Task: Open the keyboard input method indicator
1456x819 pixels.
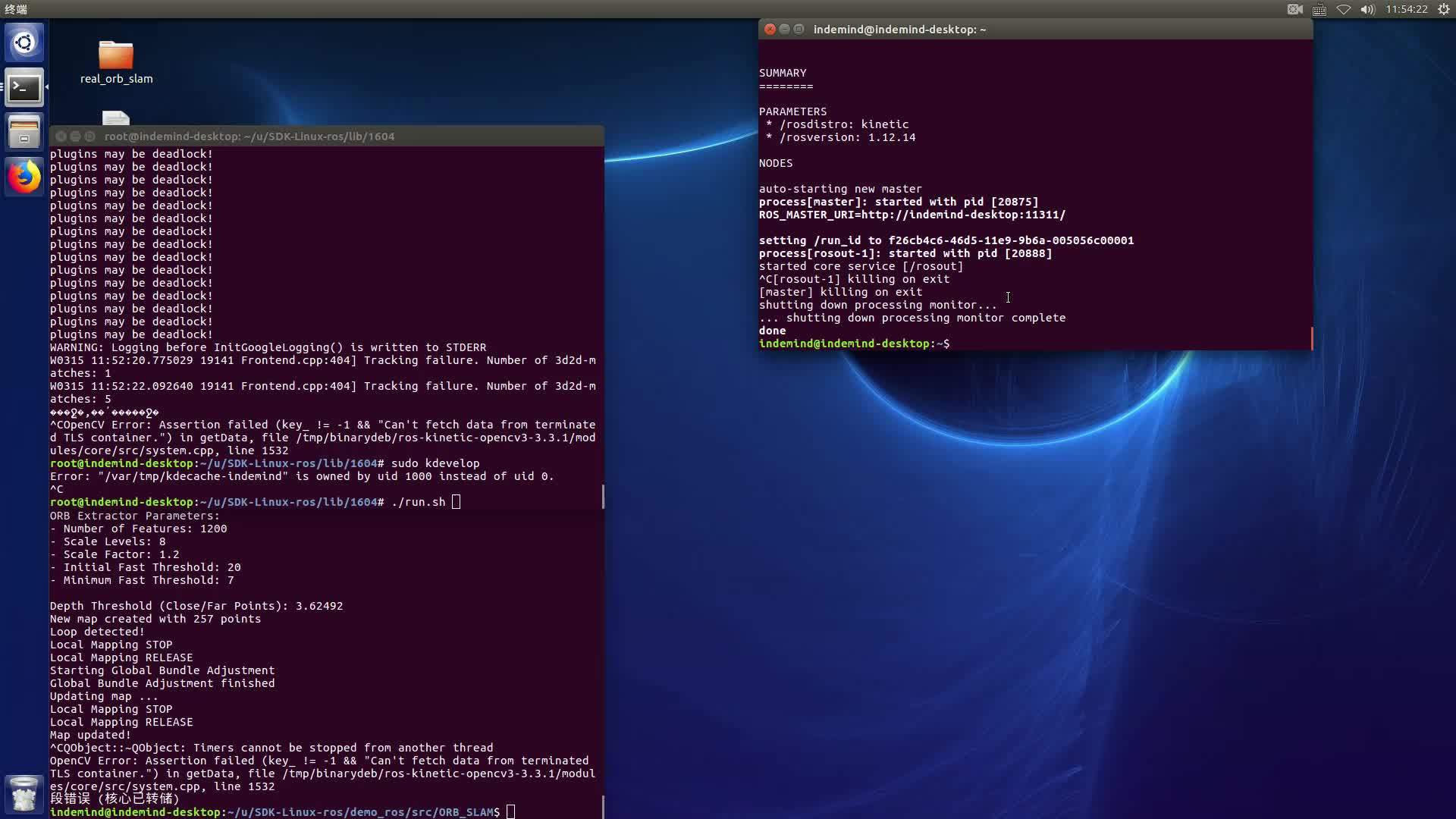Action: pyautogui.click(x=1319, y=9)
